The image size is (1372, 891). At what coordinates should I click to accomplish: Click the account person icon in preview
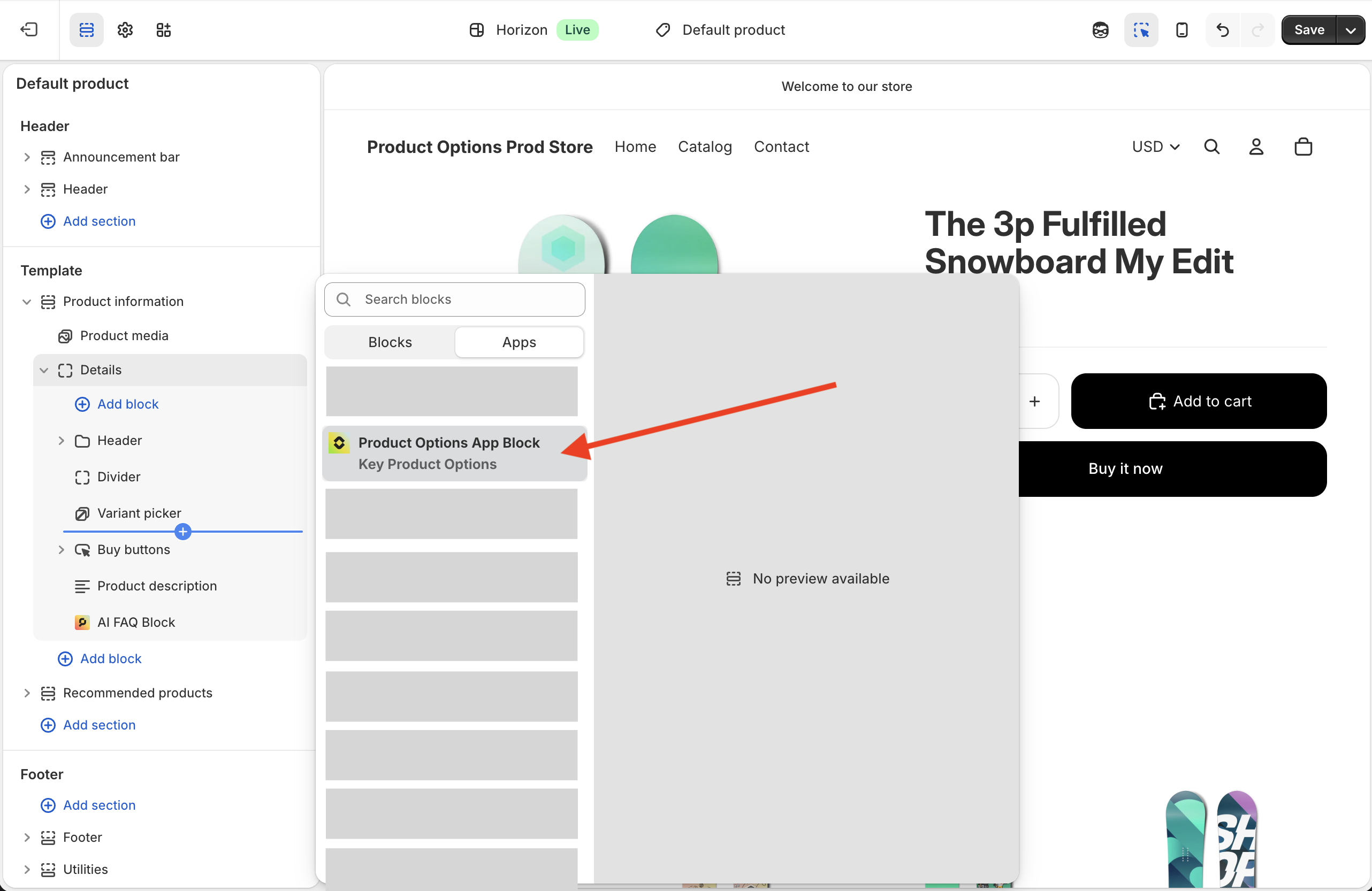1257,147
